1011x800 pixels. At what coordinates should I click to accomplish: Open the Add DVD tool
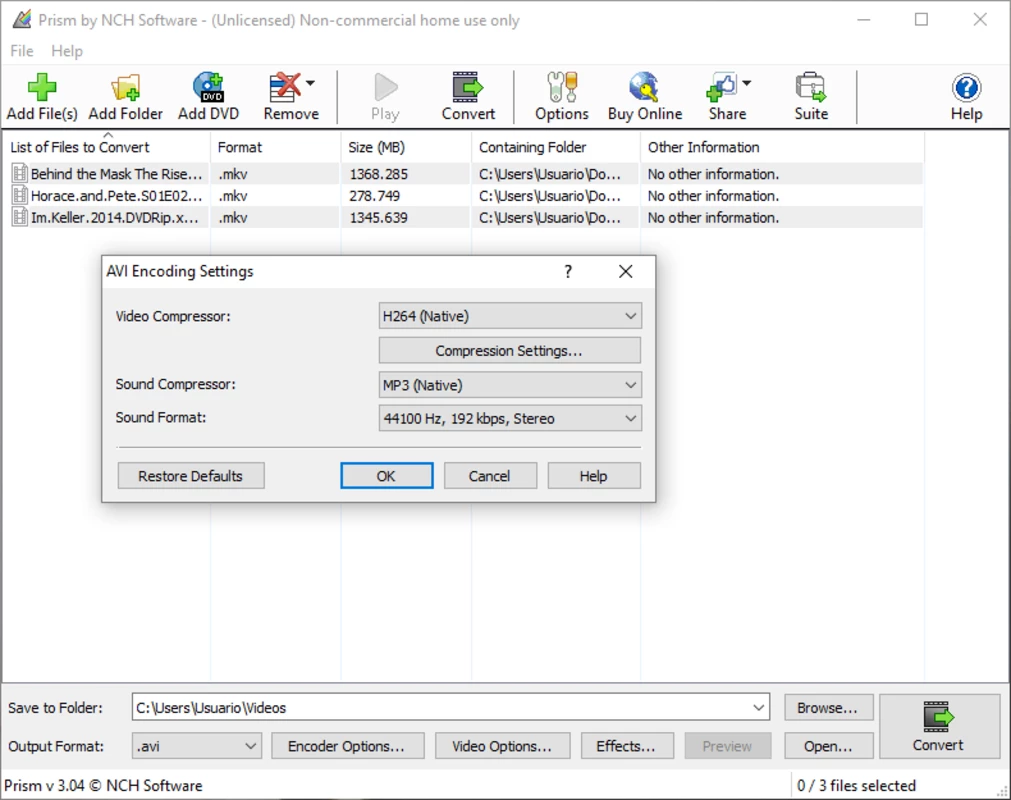point(208,97)
